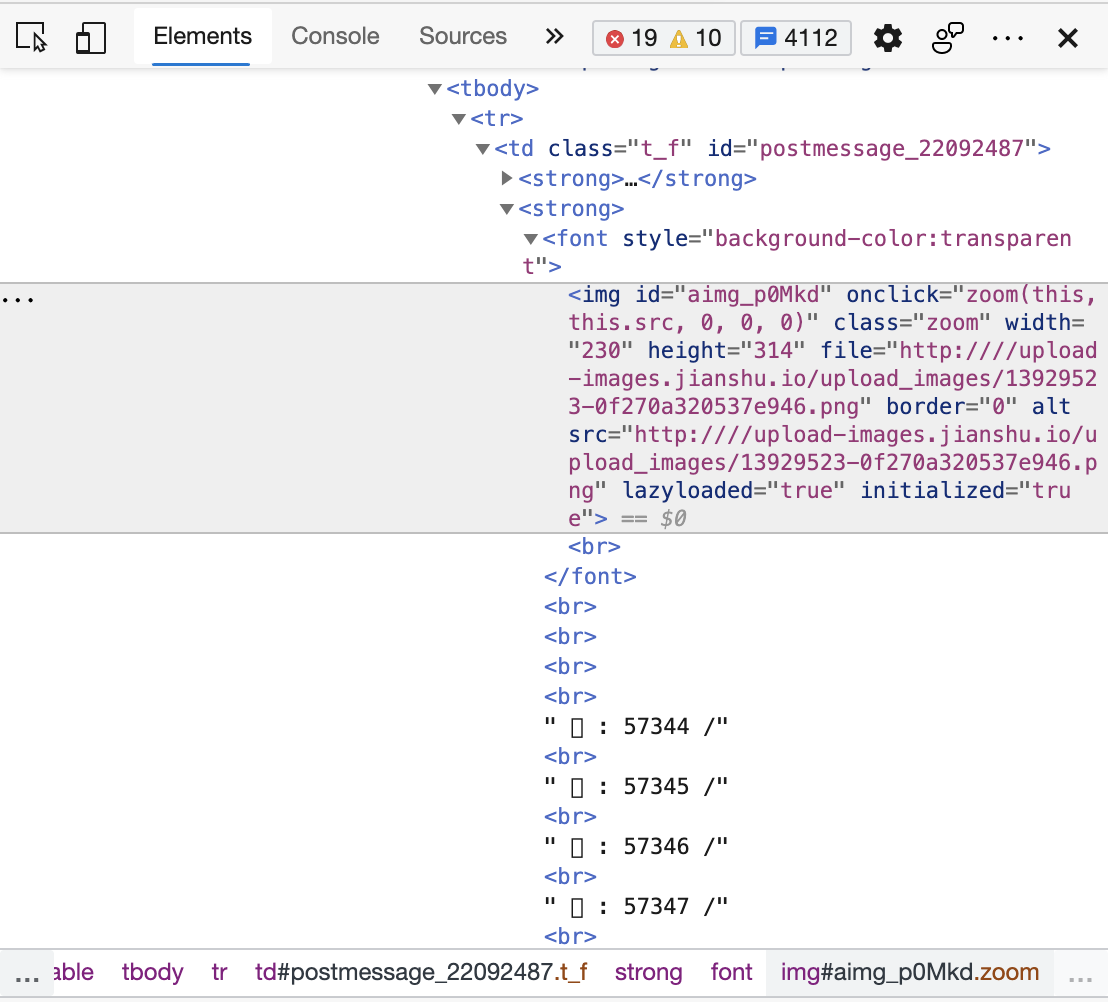The height and width of the screenshot is (1002, 1108).
Task: Expand the collapsed strong element
Action: click(x=507, y=179)
